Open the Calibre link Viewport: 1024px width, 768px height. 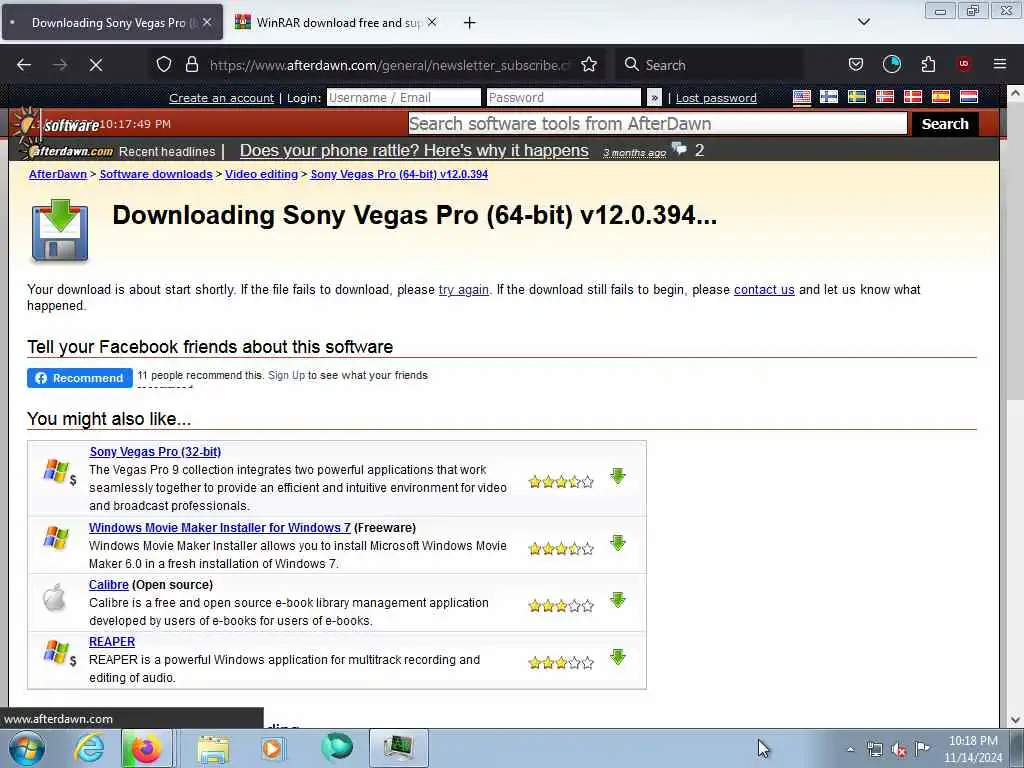coord(108,585)
